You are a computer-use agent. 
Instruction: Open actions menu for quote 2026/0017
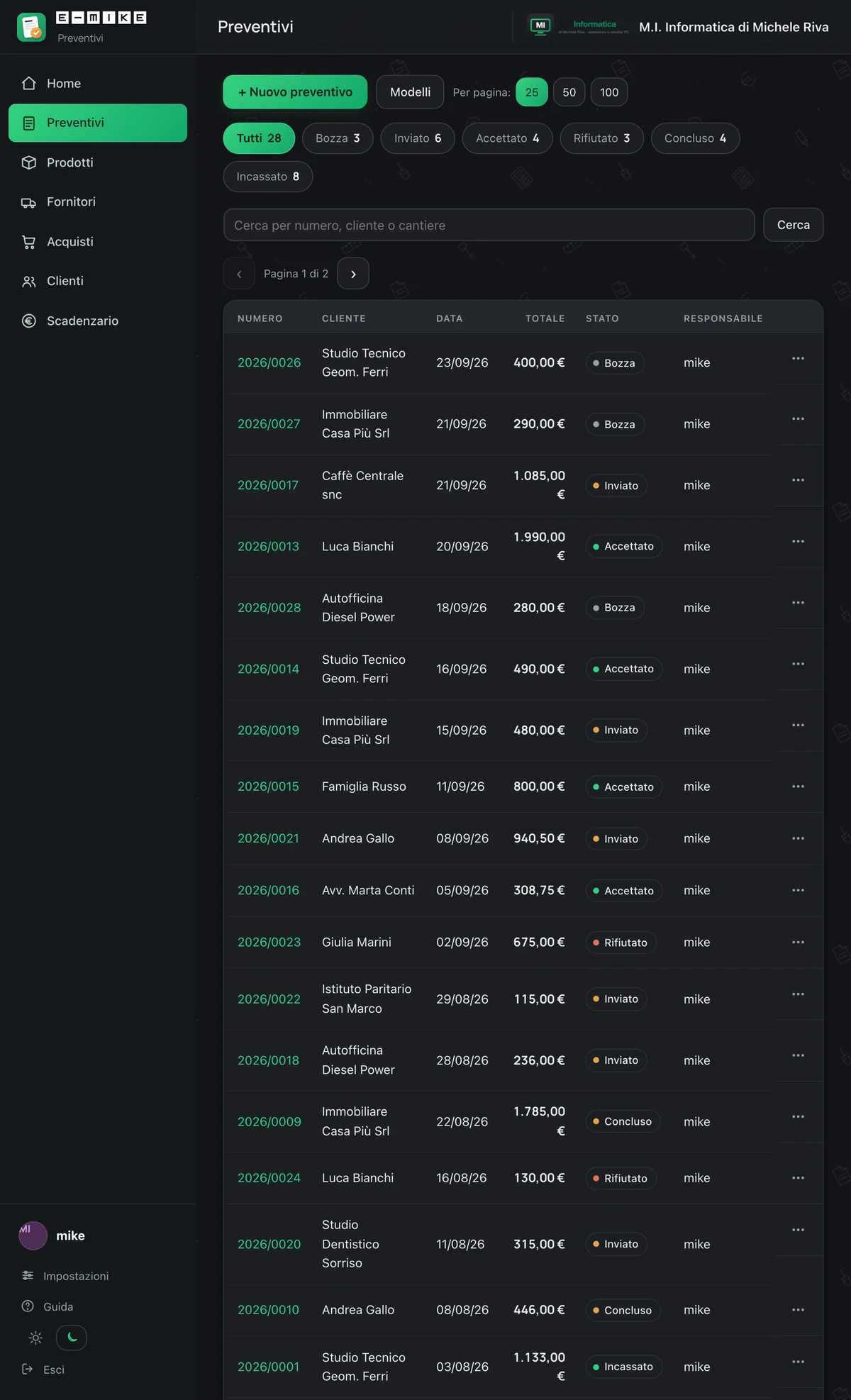tap(798, 480)
